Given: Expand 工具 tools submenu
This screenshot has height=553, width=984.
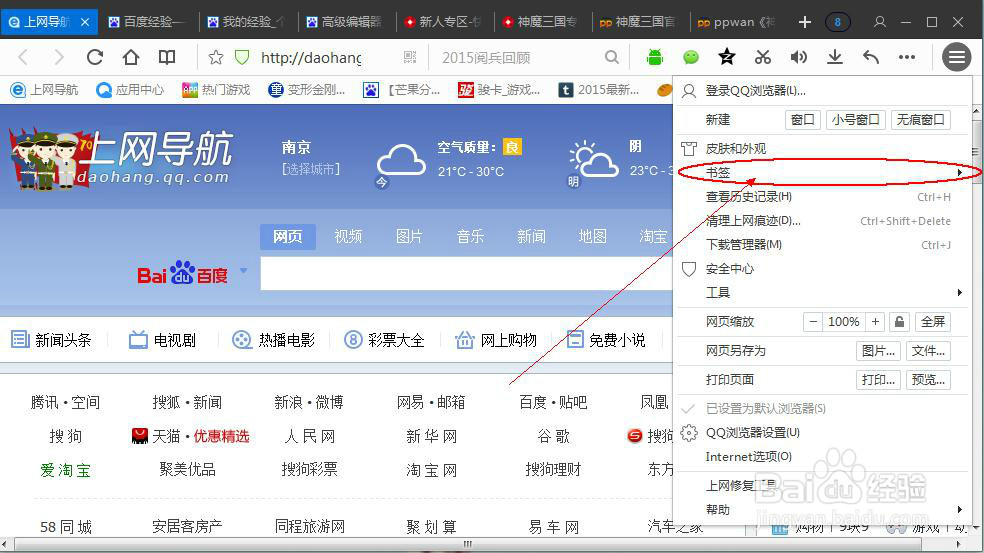Looking at the screenshot, I should pyautogui.click(x=823, y=293).
